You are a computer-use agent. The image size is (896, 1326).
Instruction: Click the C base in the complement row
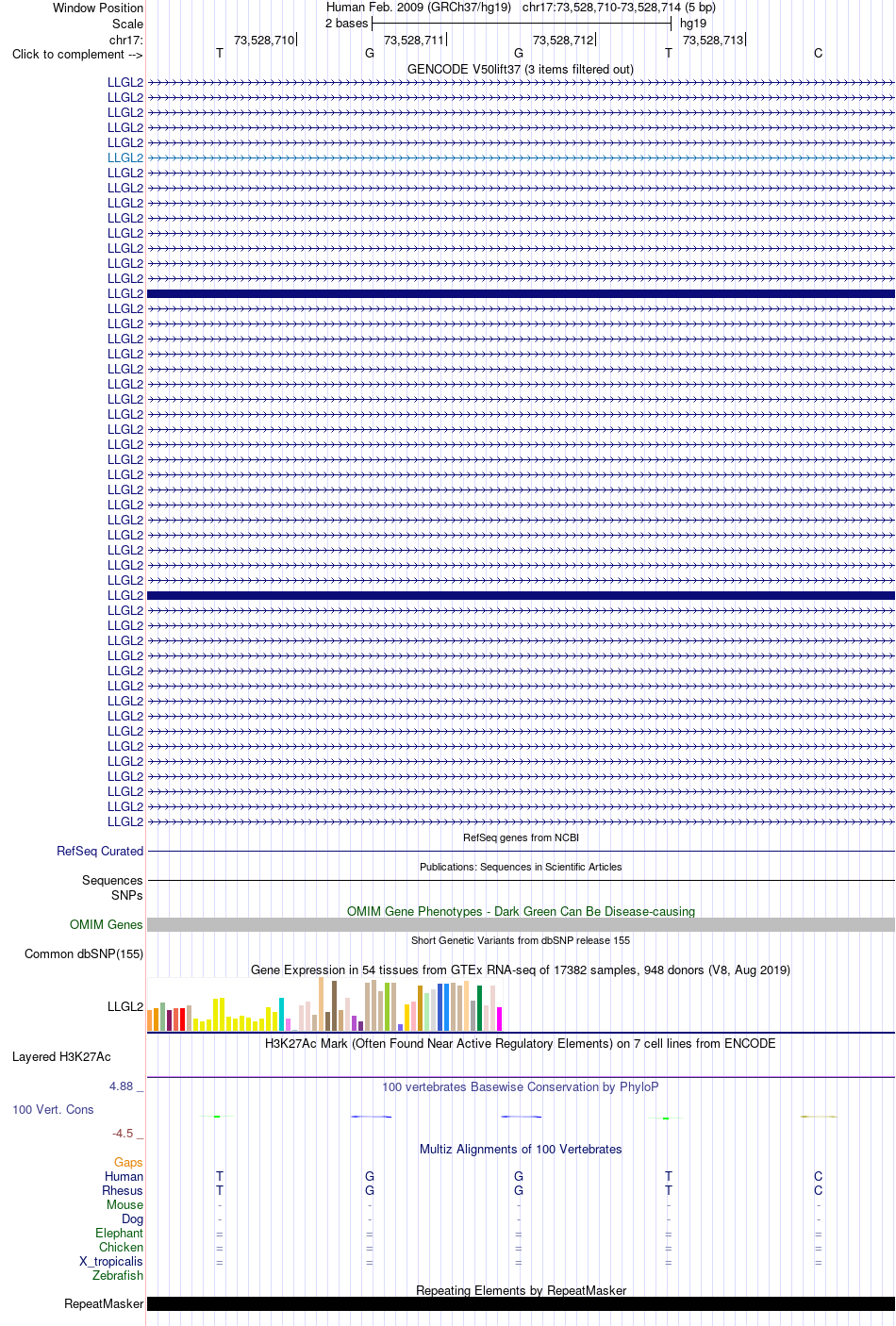pyautogui.click(x=818, y=54)
